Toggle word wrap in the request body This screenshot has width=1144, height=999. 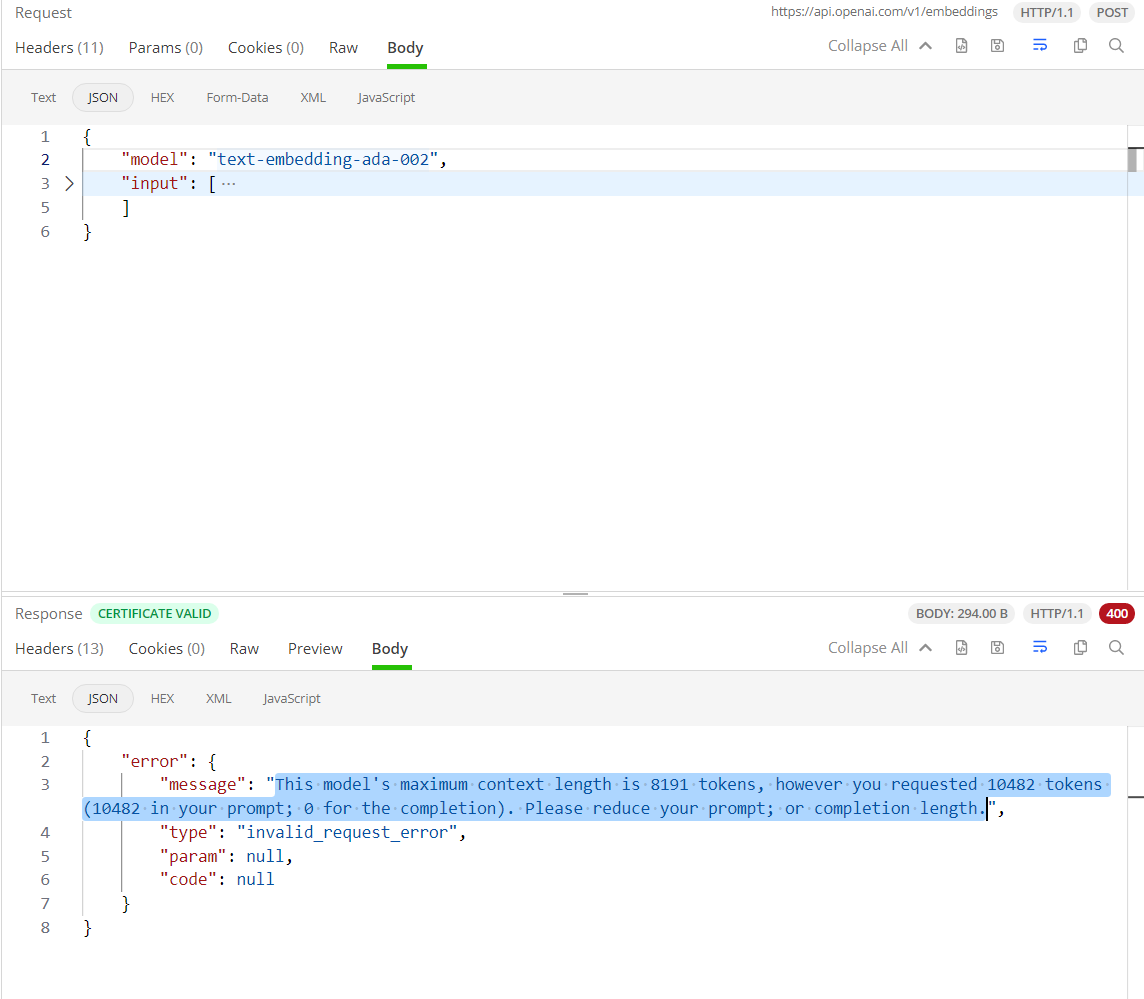1040,46
